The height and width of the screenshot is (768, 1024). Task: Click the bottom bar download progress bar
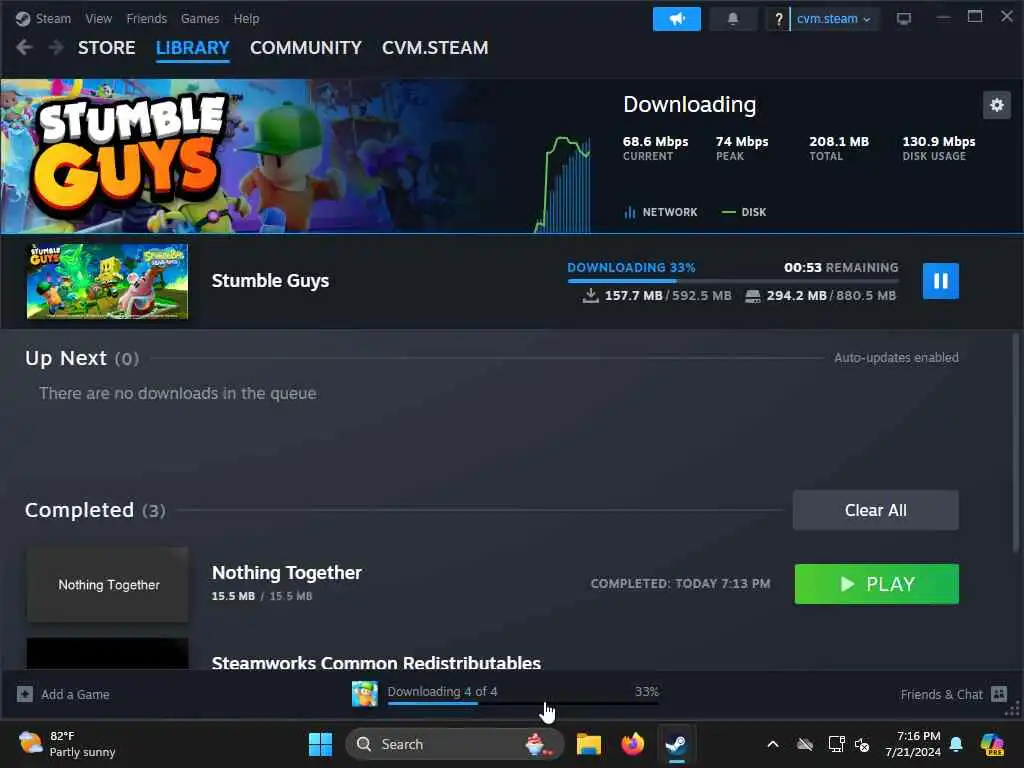(x=523, y=703)
